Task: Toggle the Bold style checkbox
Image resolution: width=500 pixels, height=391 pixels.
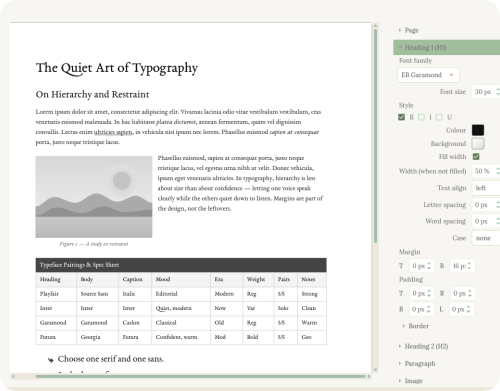Action: pyautogui.click(x=402, y=117)
